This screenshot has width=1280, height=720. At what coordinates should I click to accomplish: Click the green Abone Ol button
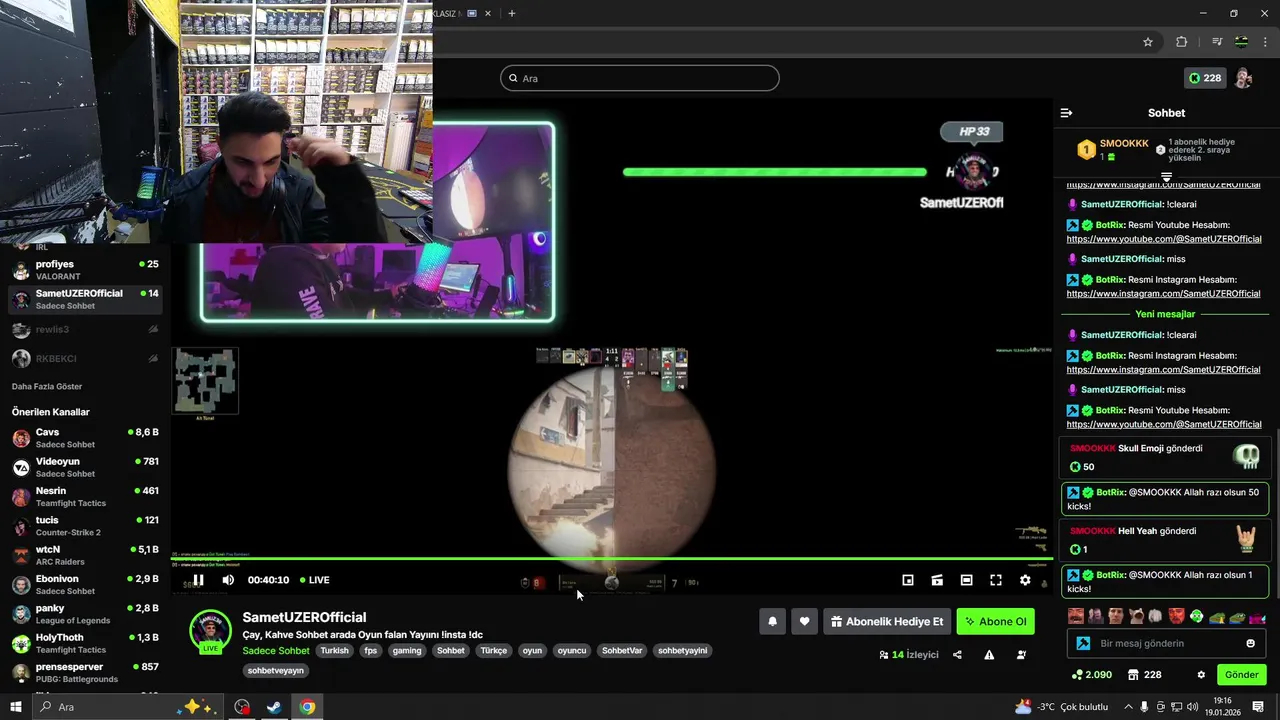pos(995,621)
